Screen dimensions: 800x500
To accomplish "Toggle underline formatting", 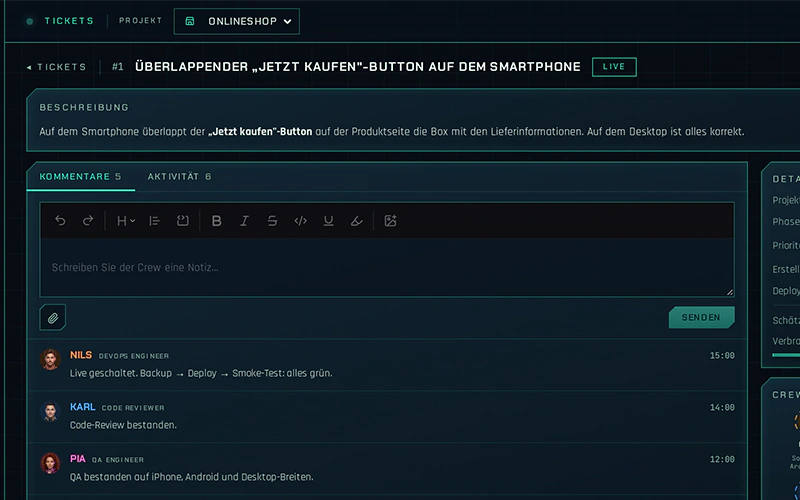I will click(x=329, y=220).
